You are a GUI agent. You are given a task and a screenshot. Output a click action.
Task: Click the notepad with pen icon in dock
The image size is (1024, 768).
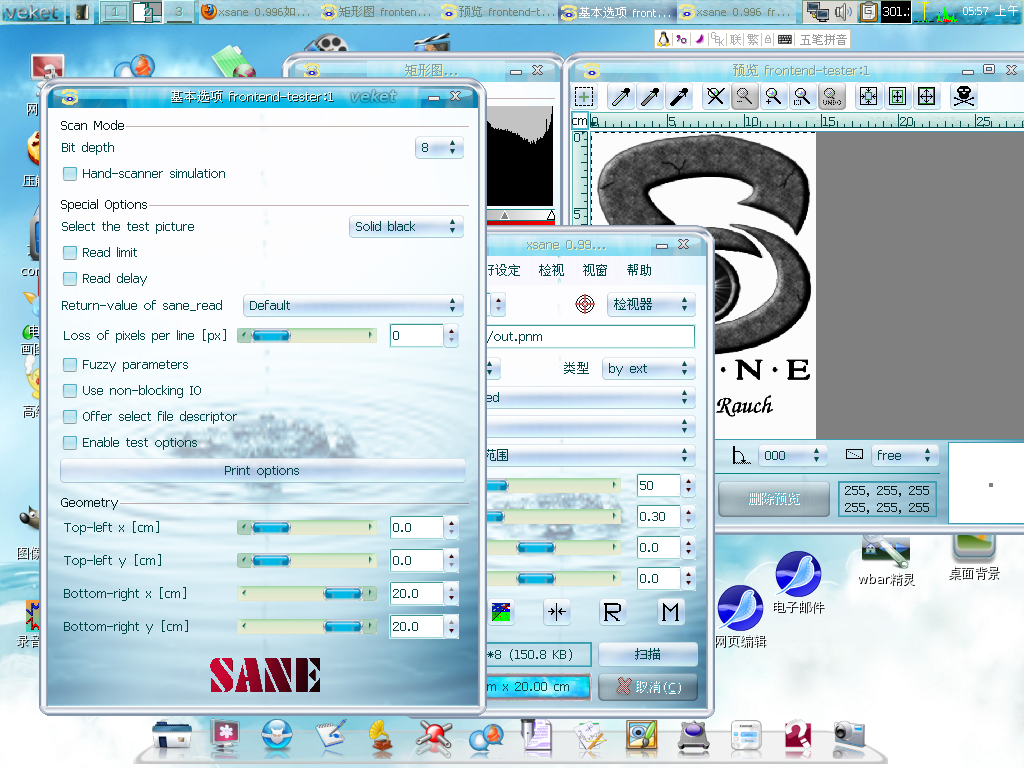point(330,735)
